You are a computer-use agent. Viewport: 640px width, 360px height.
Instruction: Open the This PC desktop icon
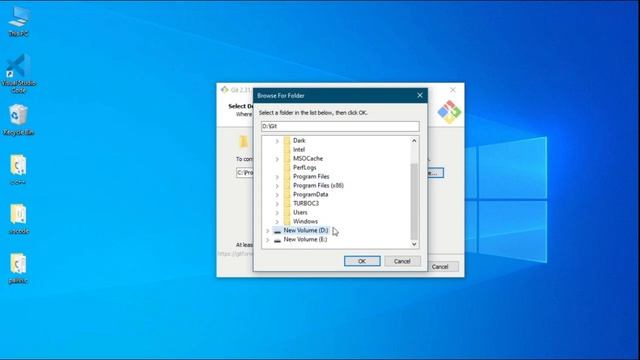point(19,21)
